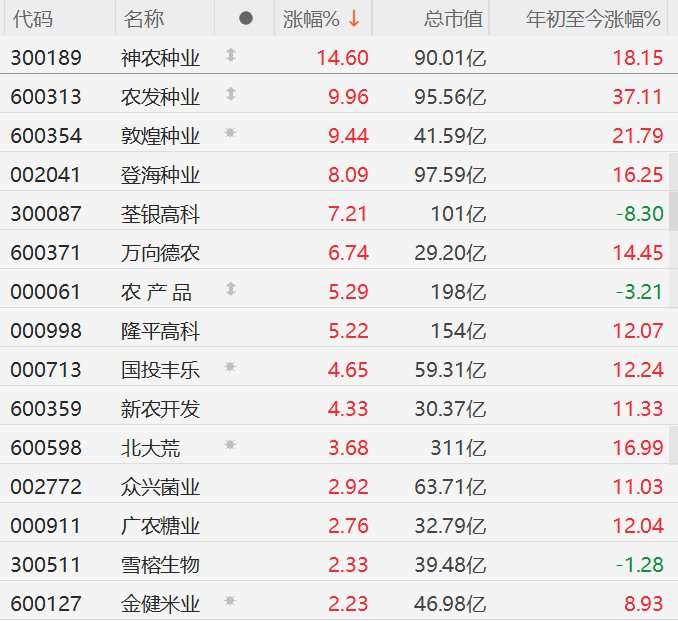This screenshot has width=678, height=621.
Task: Click the up-down arrow icon beside 农 产 品
Action: [x=231, y=289]
